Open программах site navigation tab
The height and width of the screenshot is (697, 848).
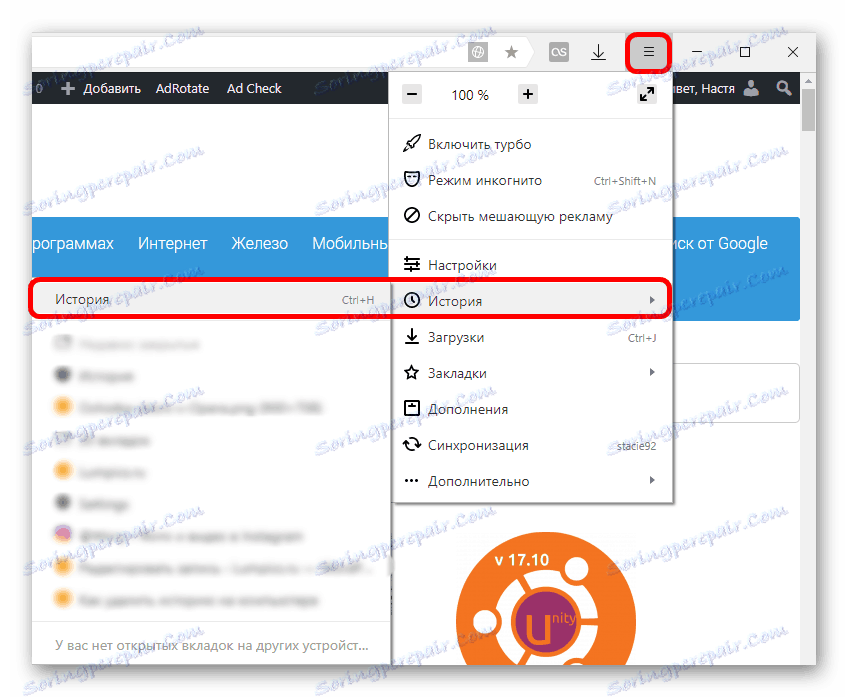click(73, 244)
